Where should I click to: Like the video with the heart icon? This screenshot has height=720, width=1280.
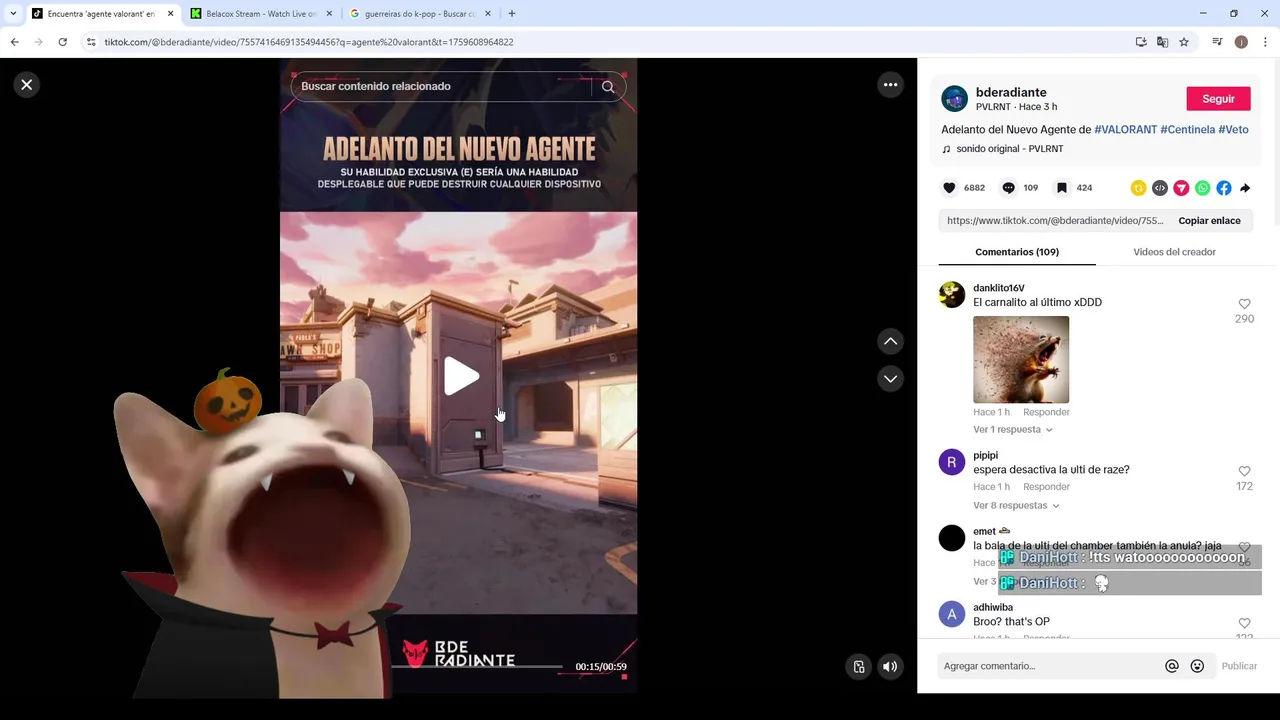(949, 188)
